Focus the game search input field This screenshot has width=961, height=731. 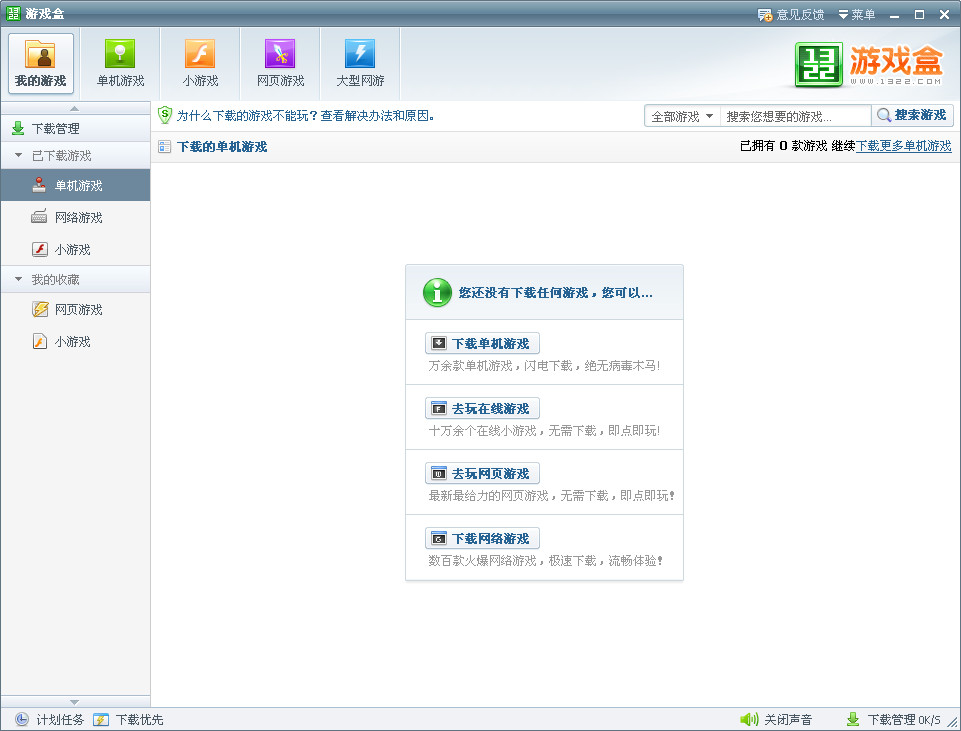795,116
